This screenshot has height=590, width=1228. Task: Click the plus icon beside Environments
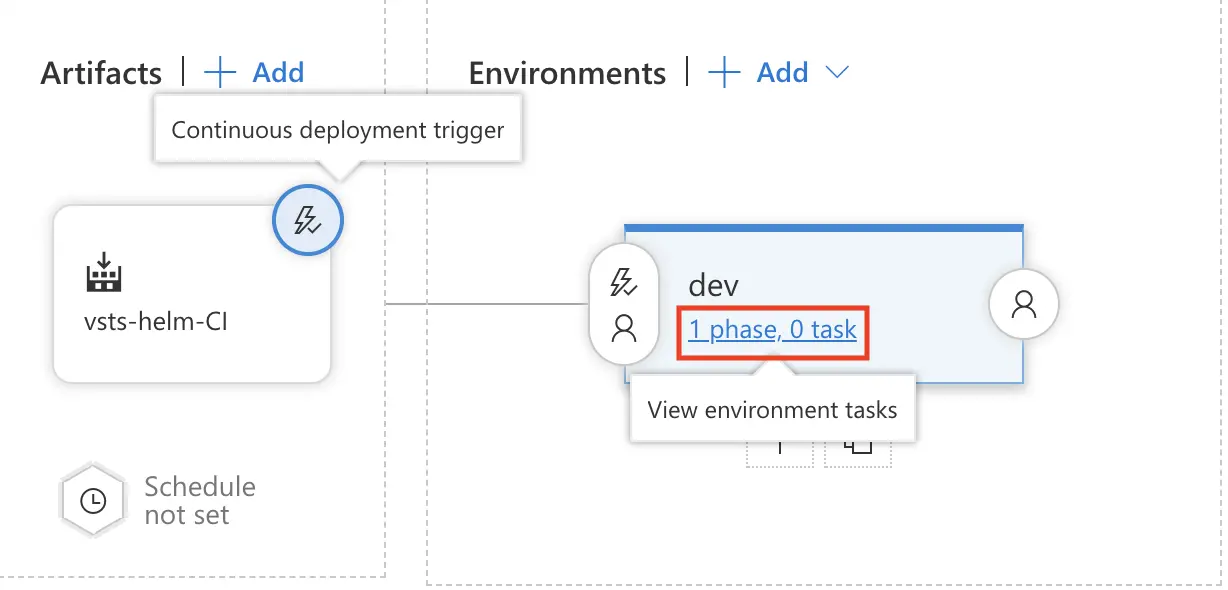point(724,72)
